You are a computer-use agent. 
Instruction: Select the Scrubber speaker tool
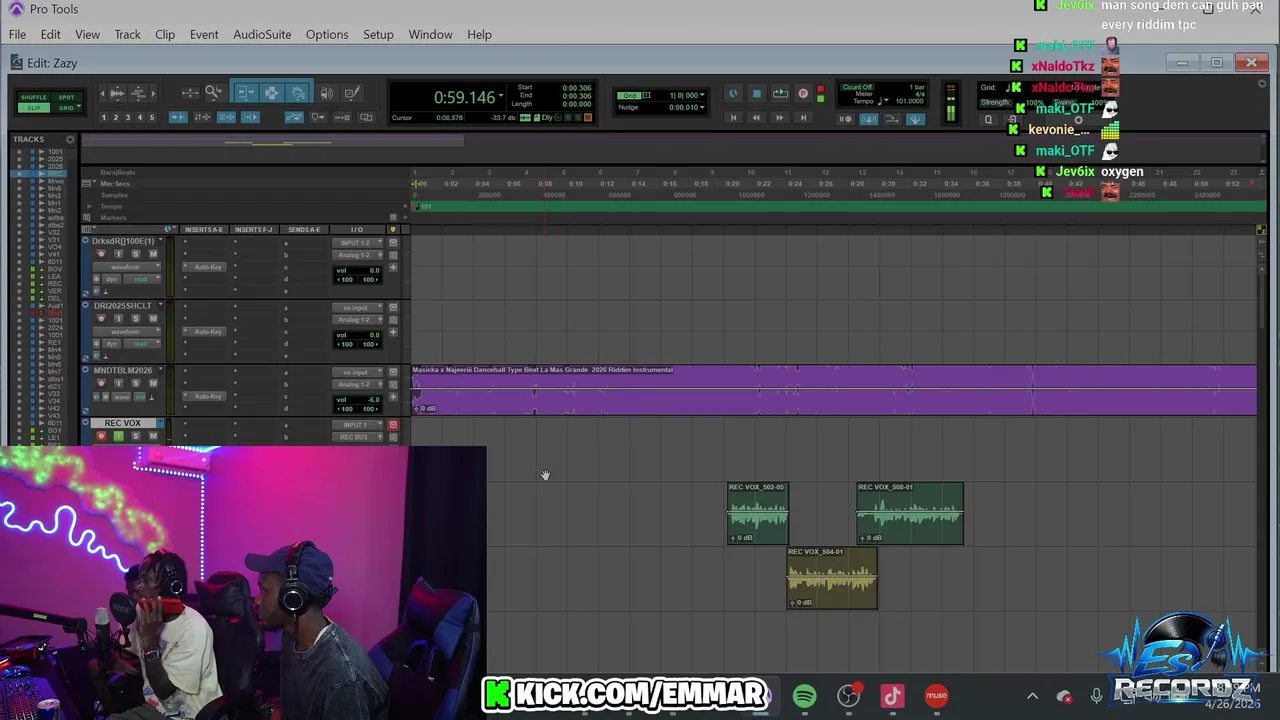pyautogui.click(x=326, y=93)
